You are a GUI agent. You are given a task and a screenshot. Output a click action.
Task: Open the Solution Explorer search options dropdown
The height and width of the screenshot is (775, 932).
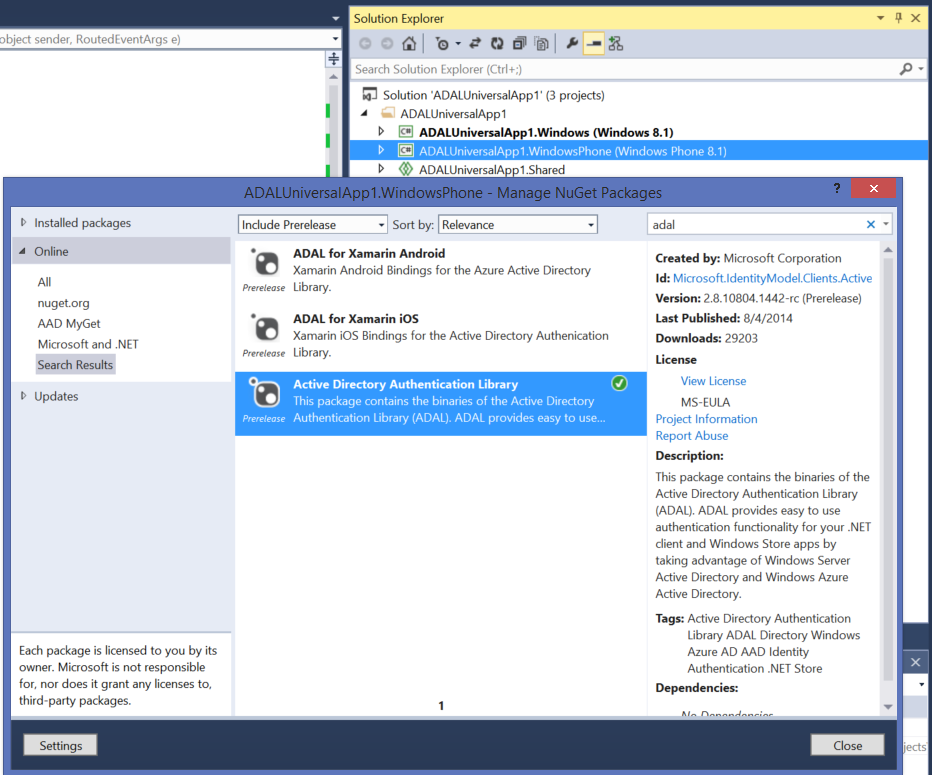point(921,69)
